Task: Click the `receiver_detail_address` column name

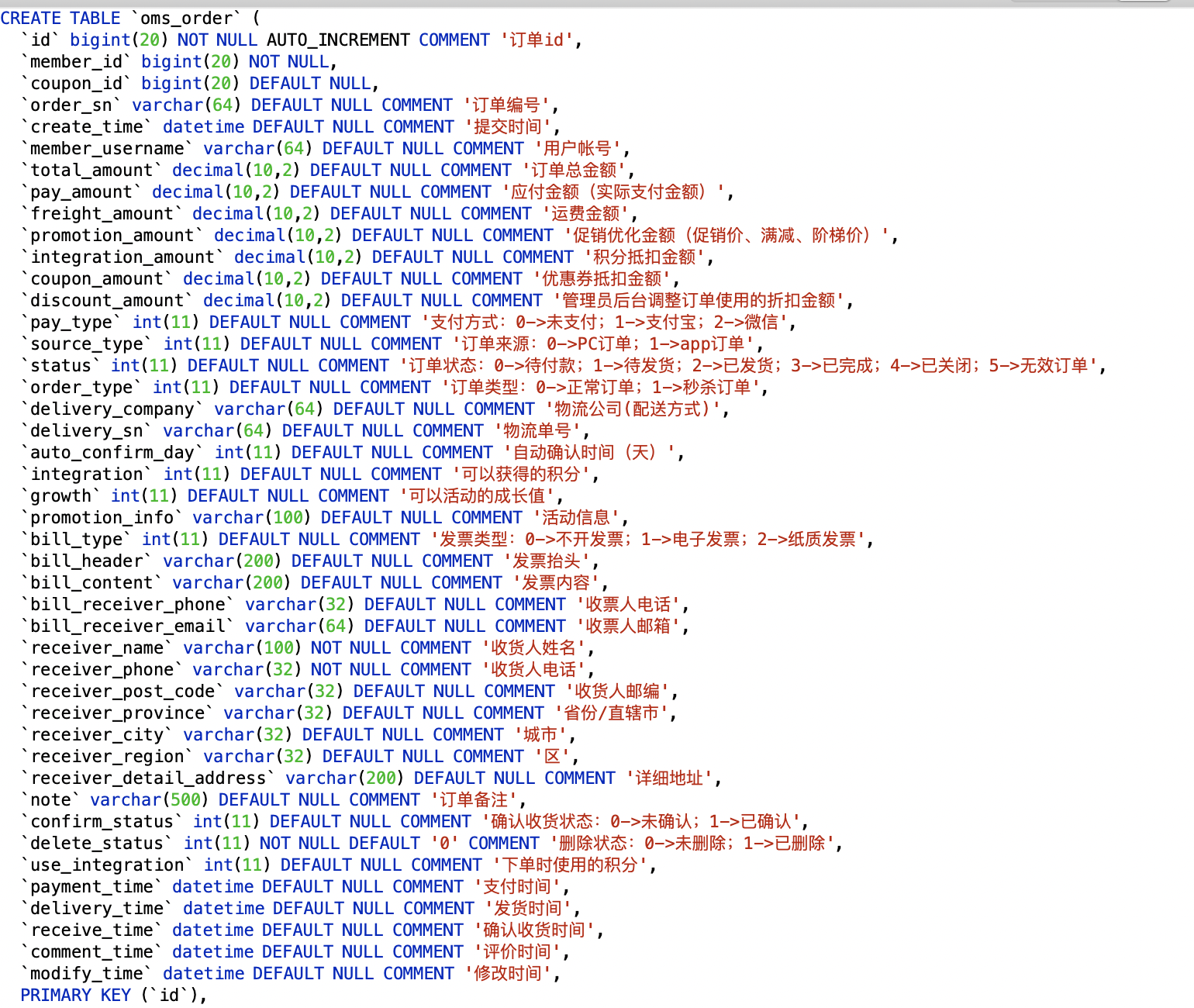Action: coord(148,778)
